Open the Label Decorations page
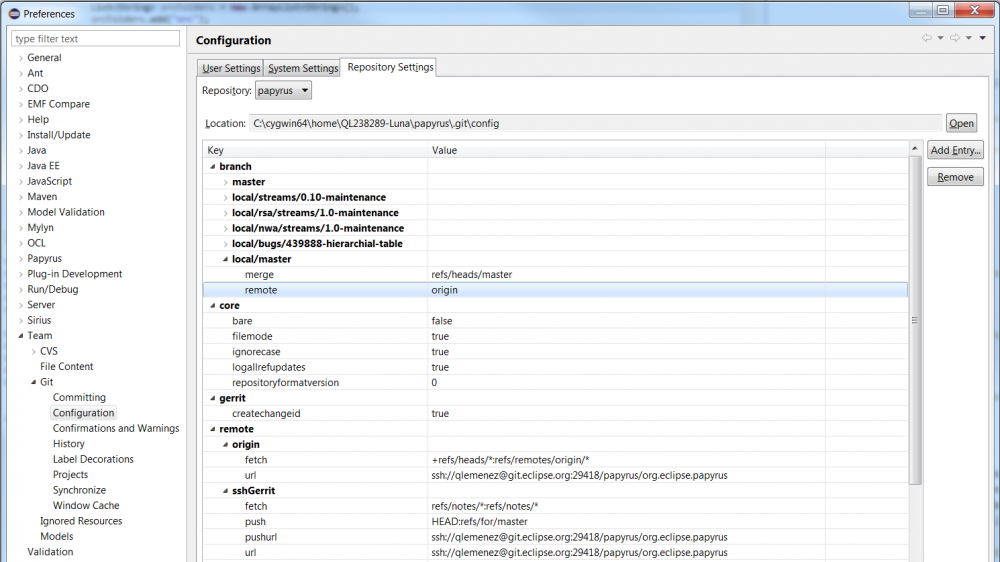This screenshot has height=562, width=1000. (x=93, y=459)
